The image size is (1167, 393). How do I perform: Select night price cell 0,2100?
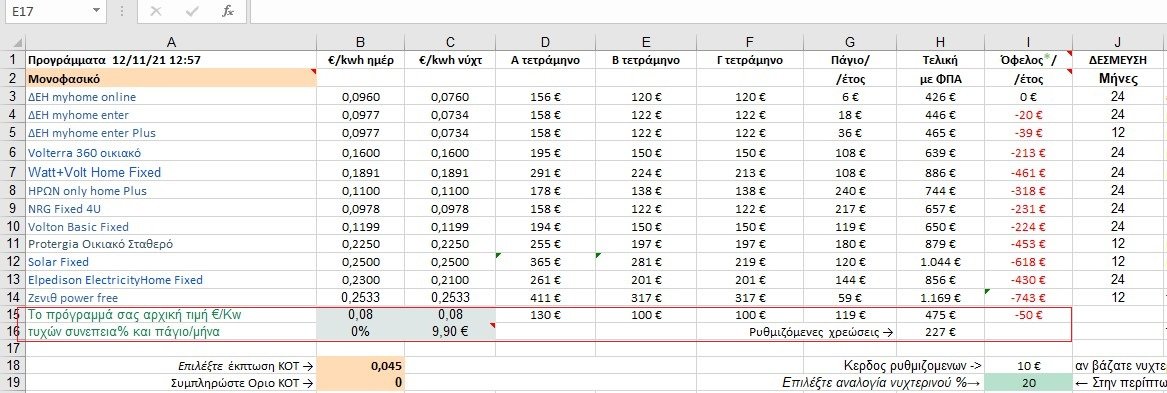[x=450, y=280]
